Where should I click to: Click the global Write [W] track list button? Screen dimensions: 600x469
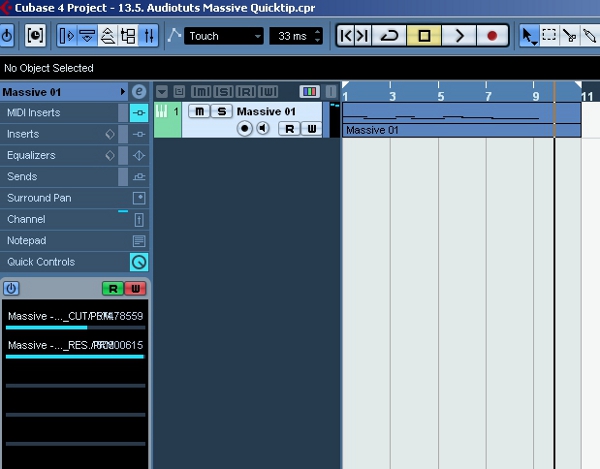268,92
